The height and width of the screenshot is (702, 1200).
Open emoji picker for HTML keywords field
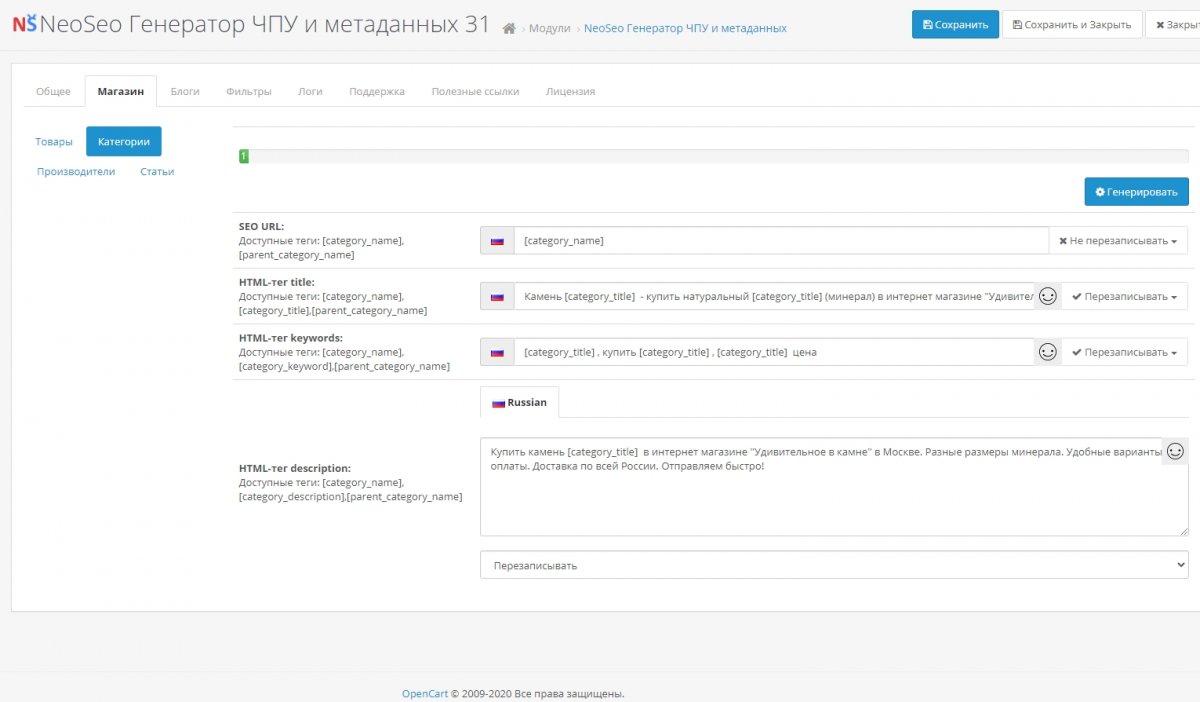(1047, 352)
